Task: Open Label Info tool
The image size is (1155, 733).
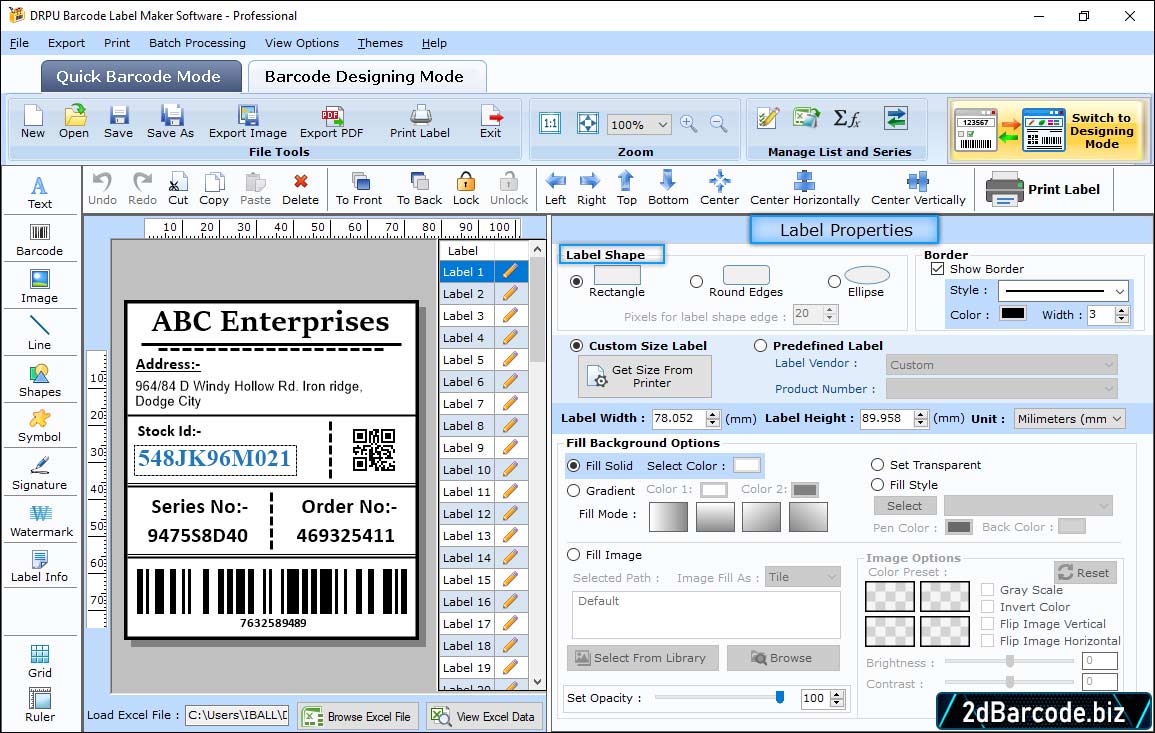Action: click(40, 566)
